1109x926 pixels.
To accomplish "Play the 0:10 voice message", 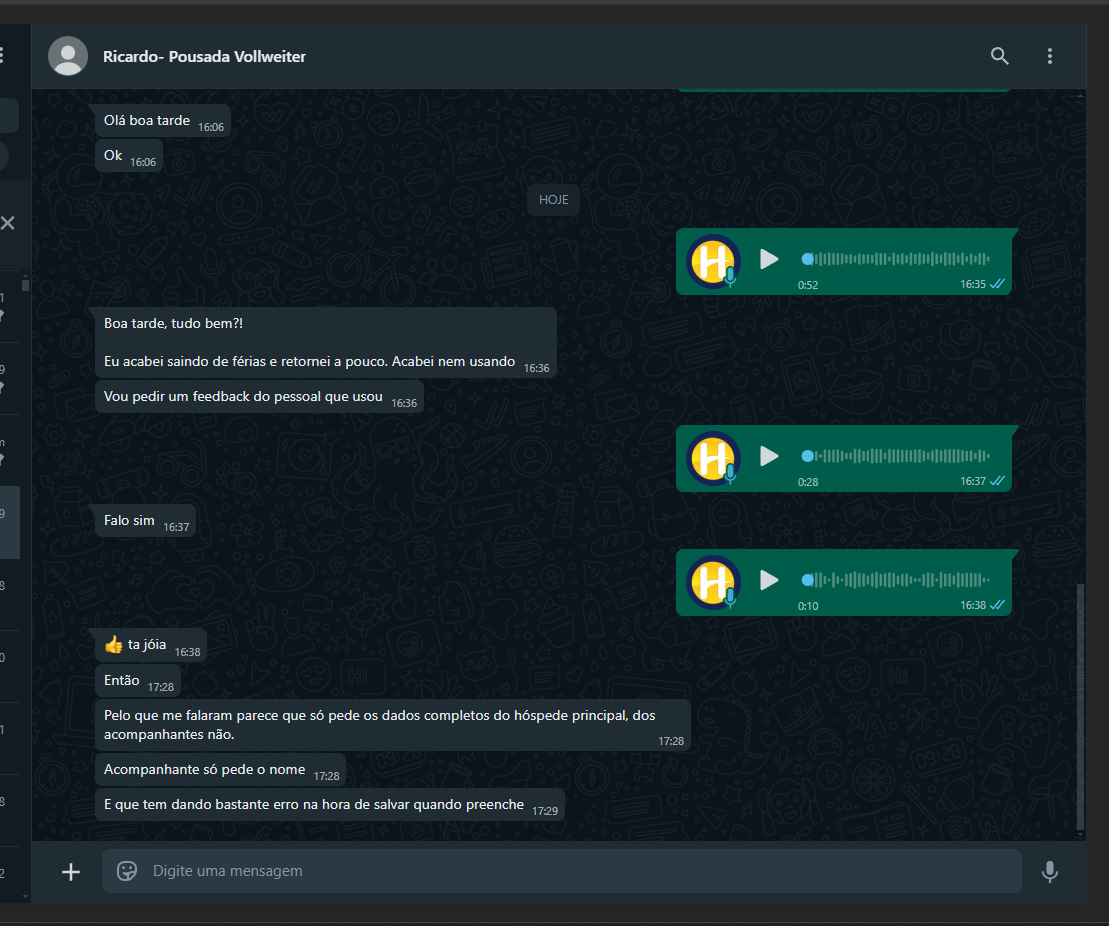I will (x=768, y=580).
